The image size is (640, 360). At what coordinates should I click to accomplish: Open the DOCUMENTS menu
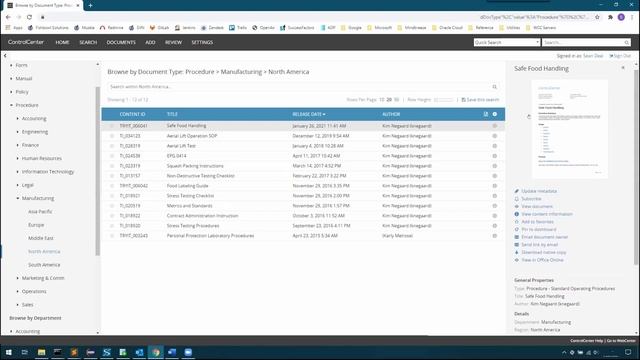121,42
